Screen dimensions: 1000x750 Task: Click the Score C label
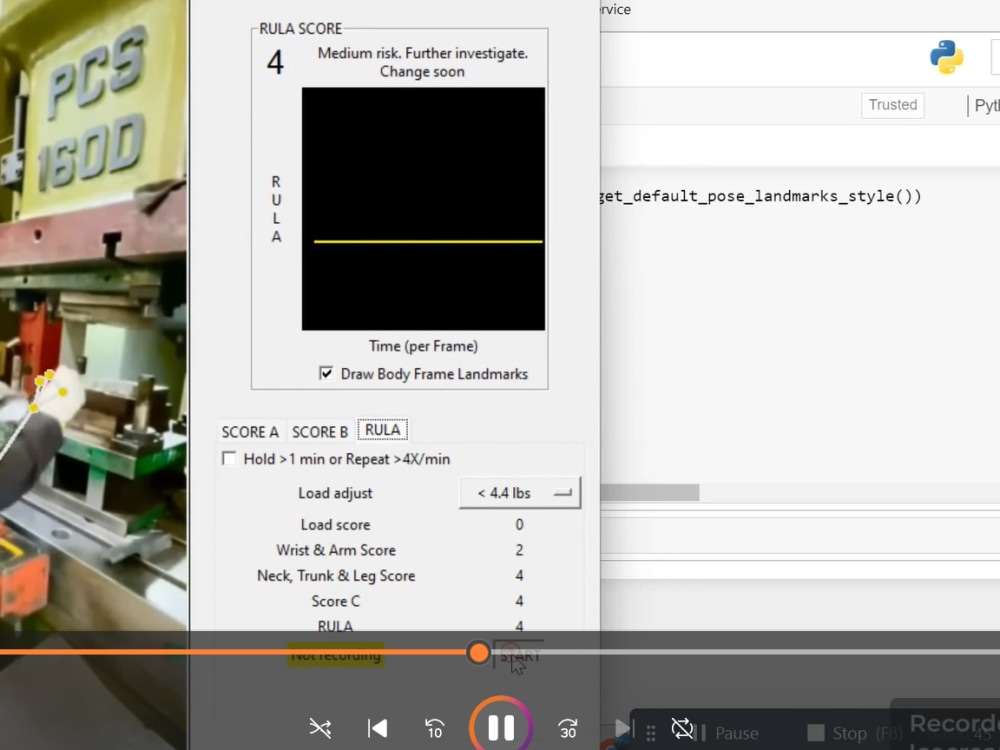coord(335,601)
